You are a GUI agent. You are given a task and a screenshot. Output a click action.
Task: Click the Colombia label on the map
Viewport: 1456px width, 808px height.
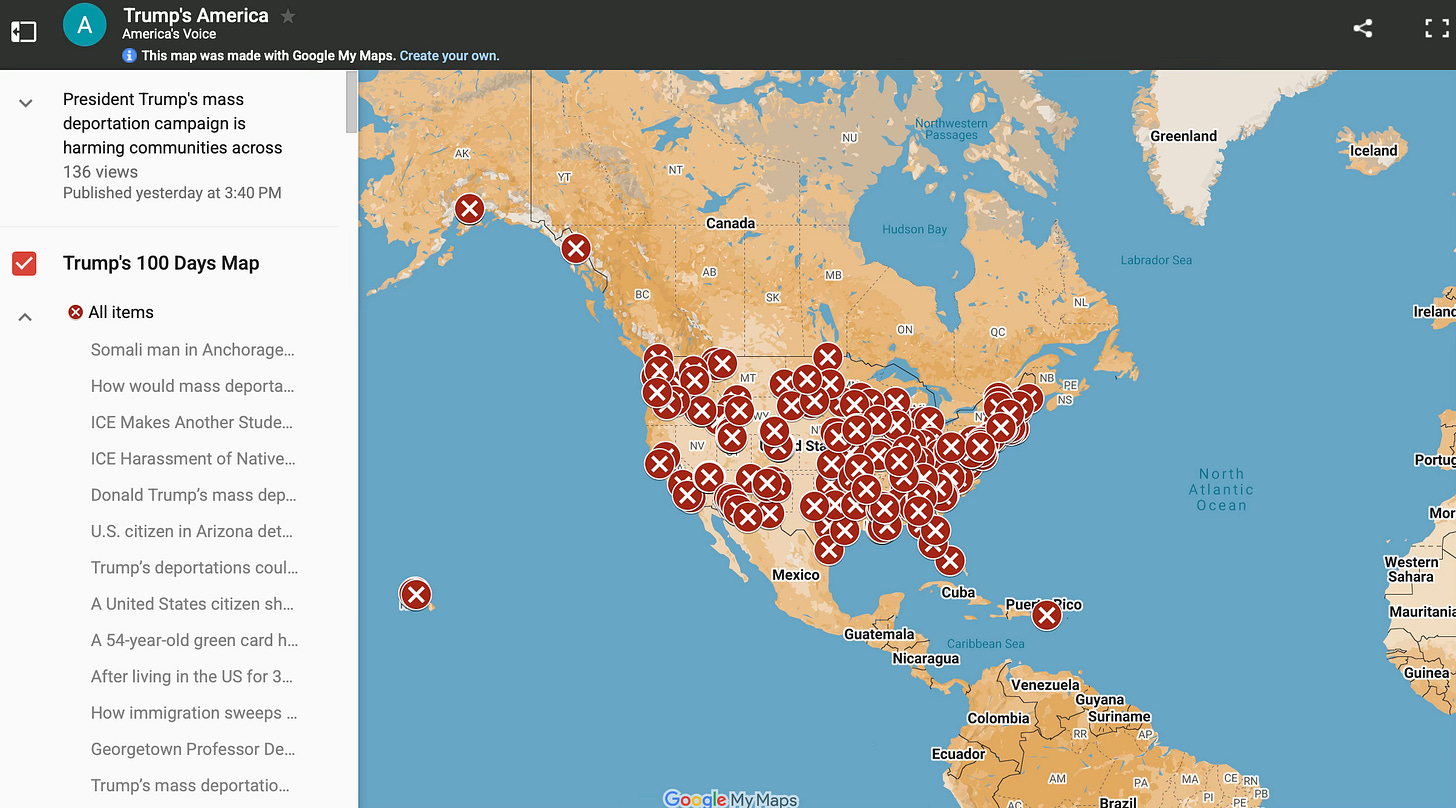[x=998, y=718]
